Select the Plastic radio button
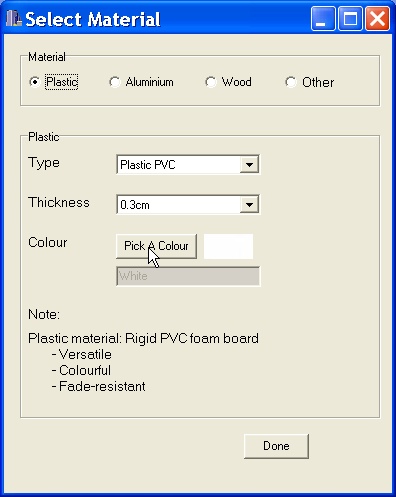The width and height of the screenshot is (396, 497). coord(35,82)
